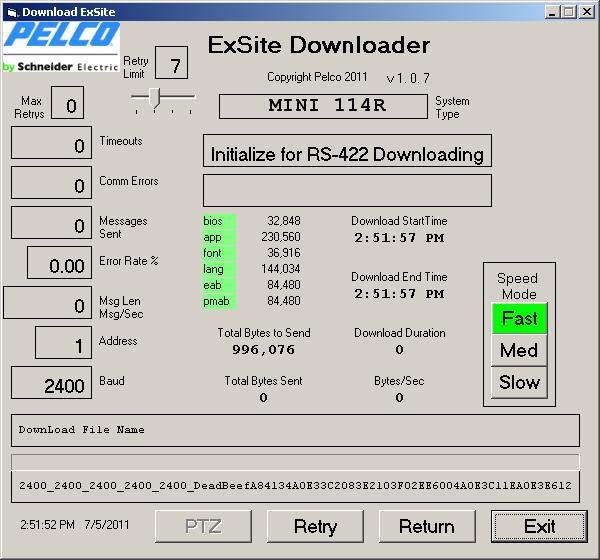This screenshot has height=560, width=600.
Task: Click the download progress bar
Action: (295, 462)
